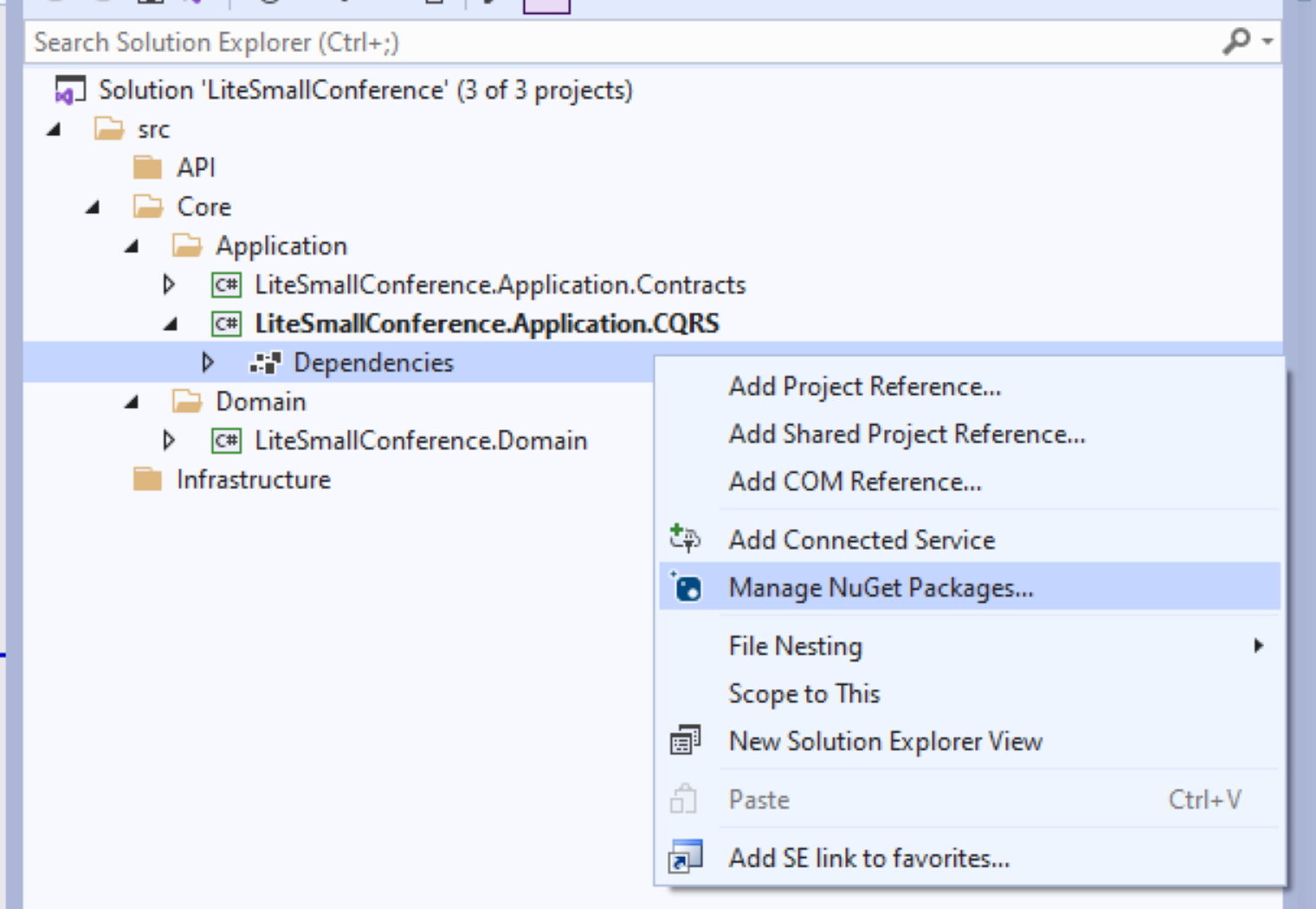1316x909 pixels.
Task: Select Add COM Reference... menu entry
Action: pos(970,482)
